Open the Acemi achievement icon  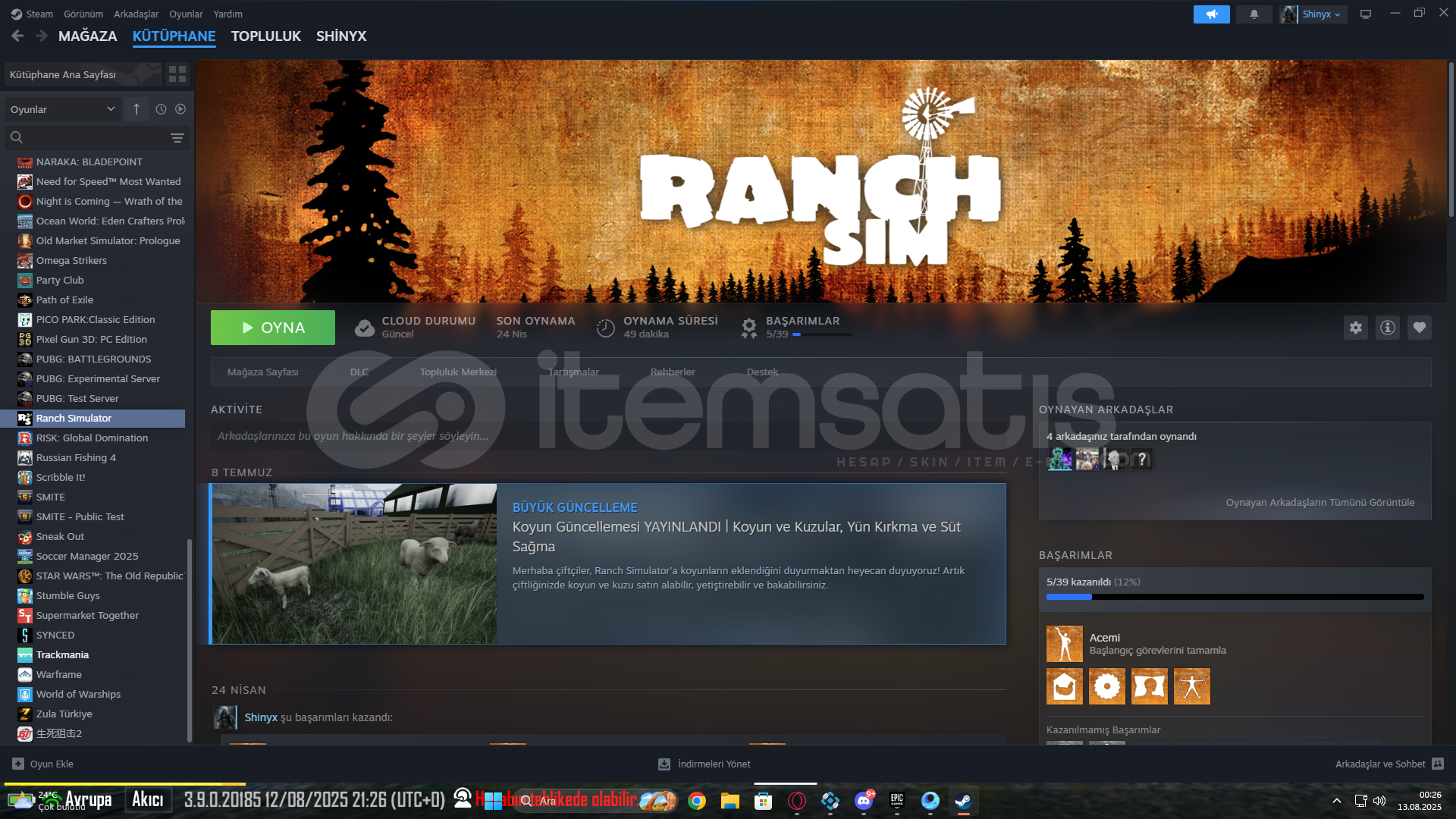point(1065,644)
